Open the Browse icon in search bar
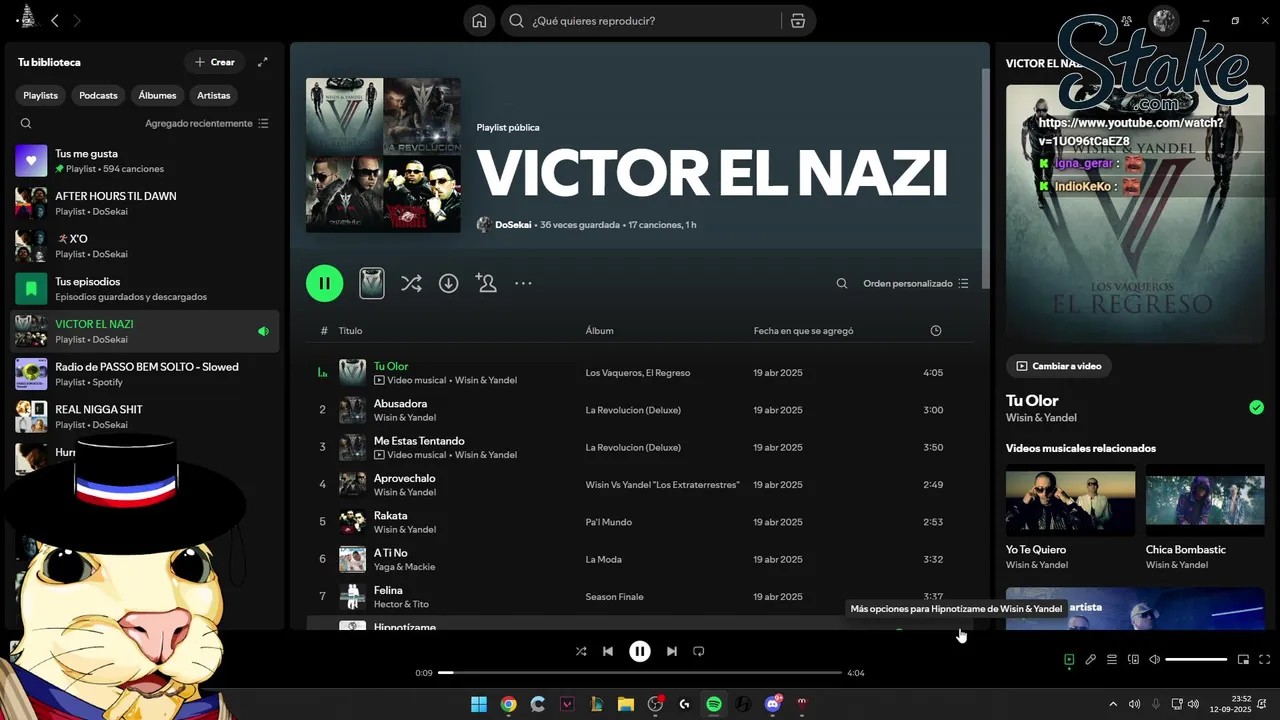The height and width of the screenshot is (720, 1280). pos(797,21)
